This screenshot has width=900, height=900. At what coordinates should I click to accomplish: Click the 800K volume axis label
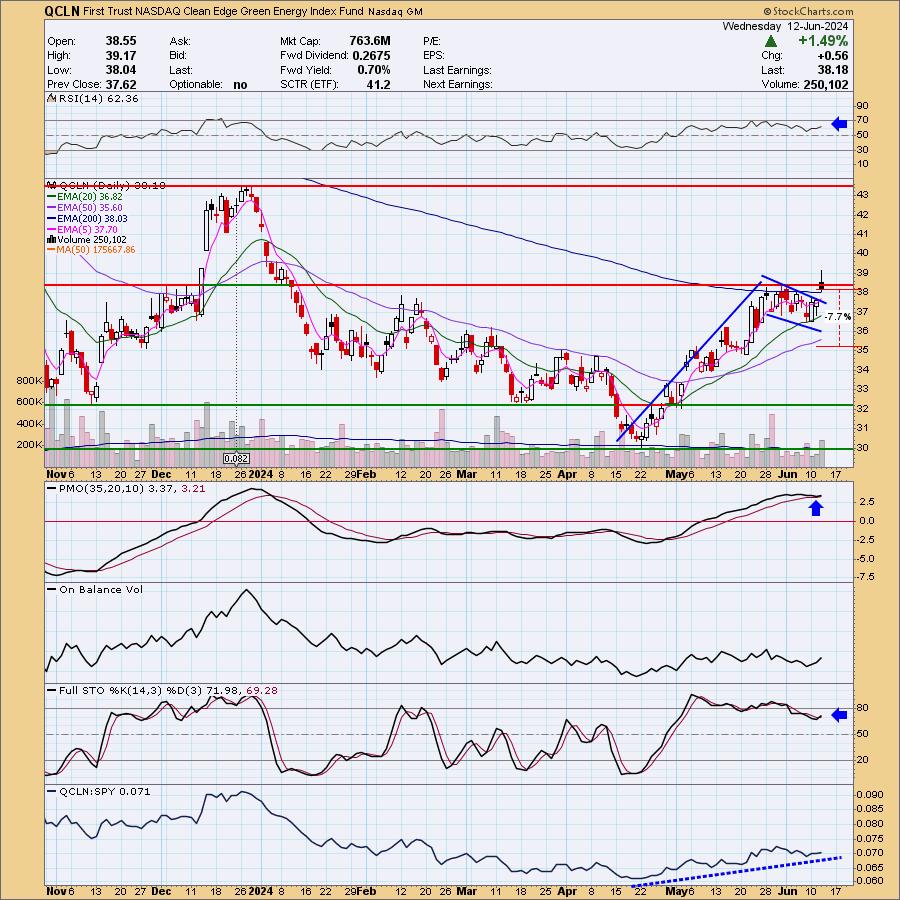tap(29, 381)
